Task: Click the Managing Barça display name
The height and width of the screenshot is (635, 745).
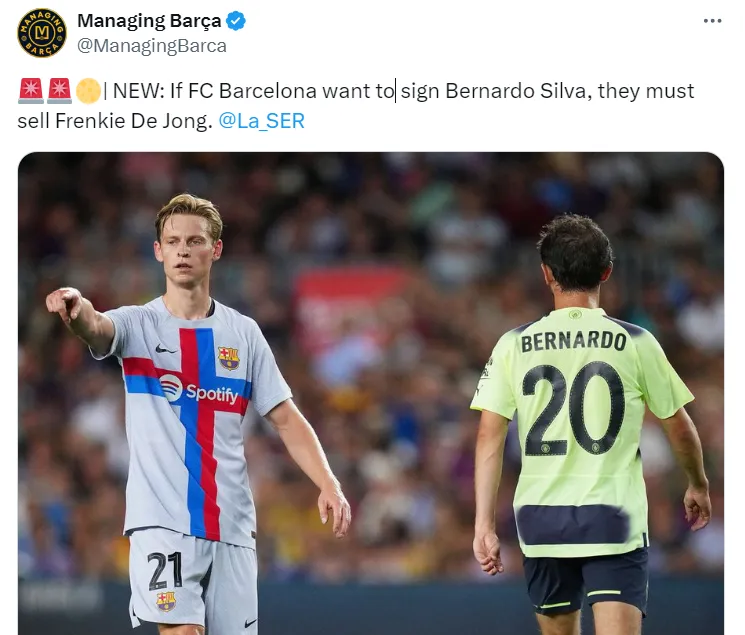Action: pyautogui.click(x=149, y=21)
